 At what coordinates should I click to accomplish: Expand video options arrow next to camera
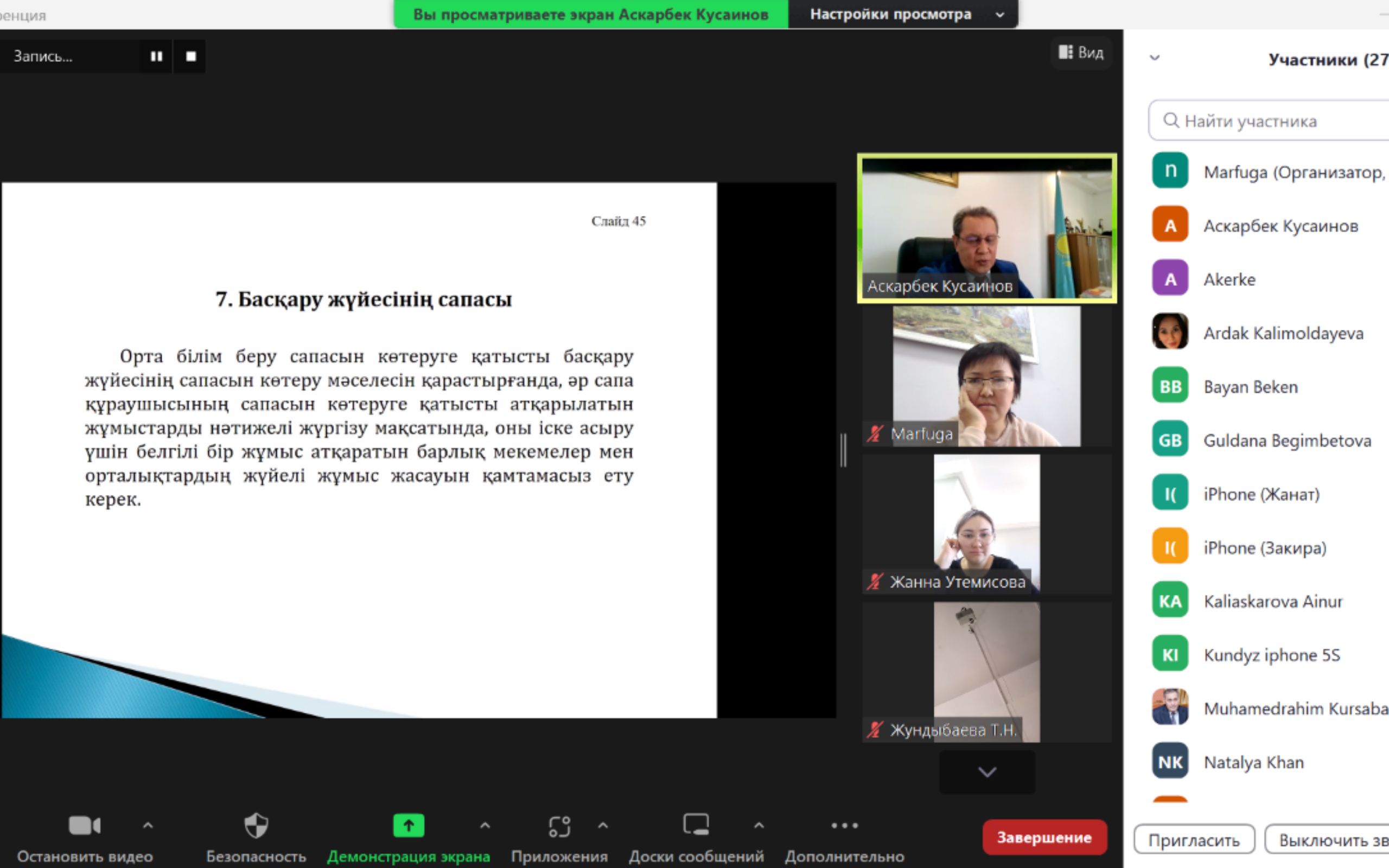pyautogui.click(x=148, y=826)
